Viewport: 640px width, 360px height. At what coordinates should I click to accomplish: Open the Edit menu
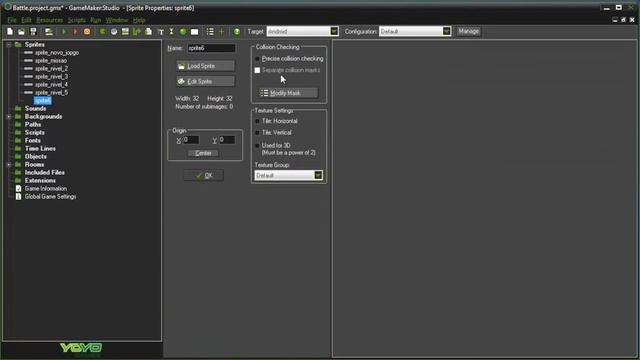coord(26,20)
